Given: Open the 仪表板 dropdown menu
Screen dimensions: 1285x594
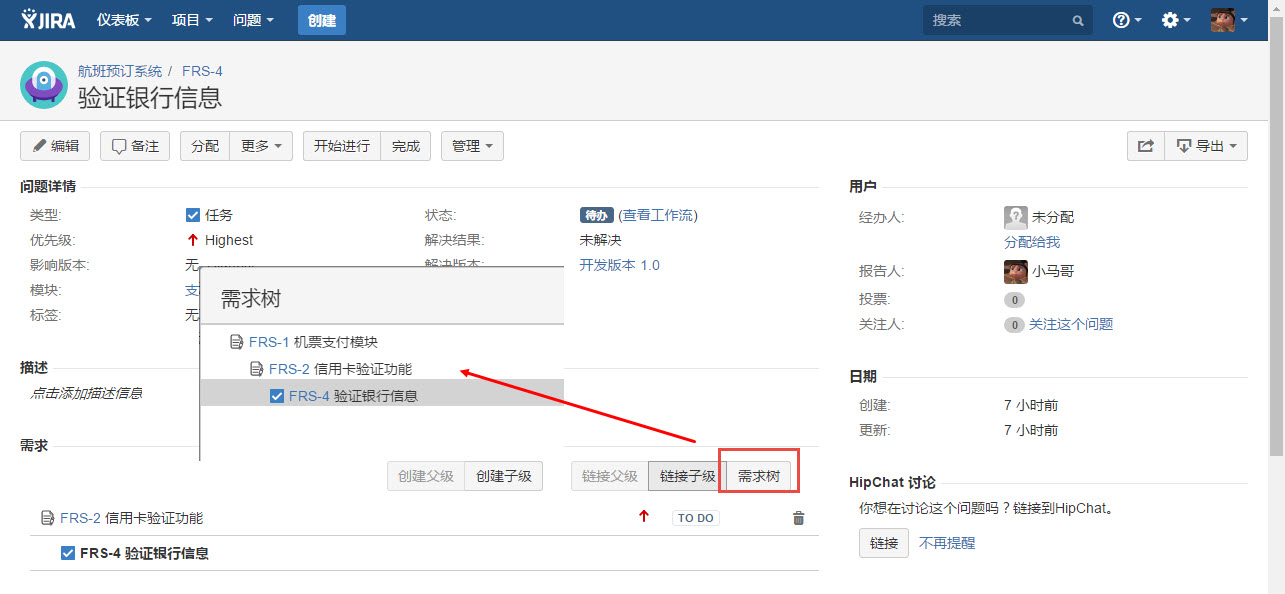Looking at the screenshot, I should point(124,20).
